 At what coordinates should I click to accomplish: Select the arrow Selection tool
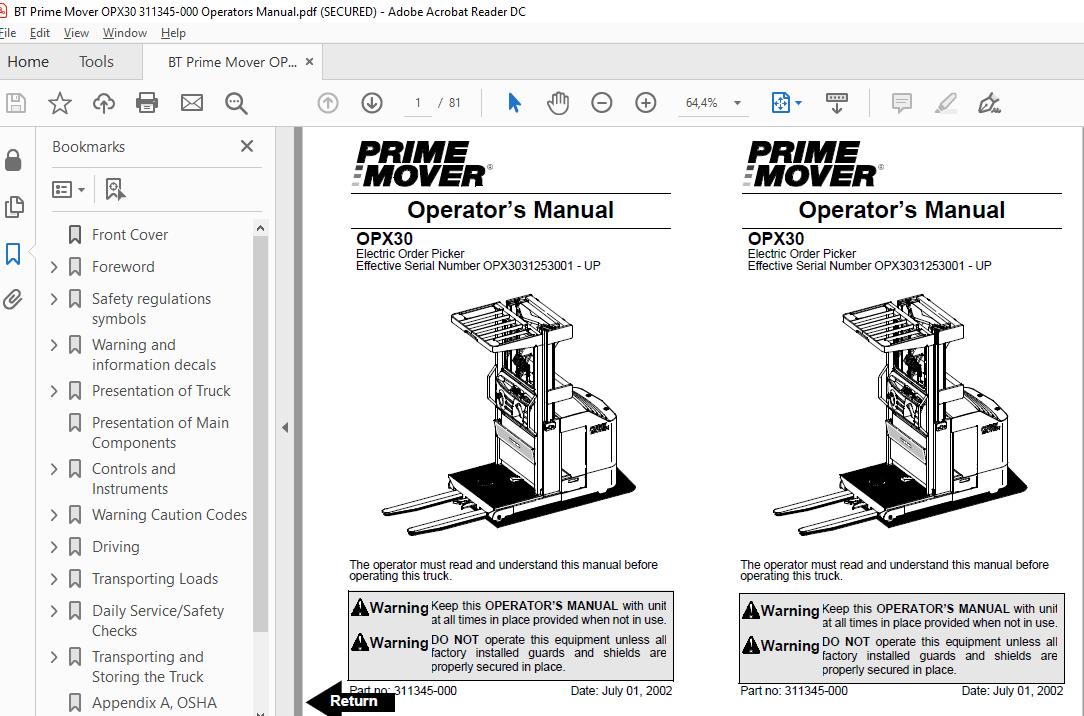[x=514, y=103]
